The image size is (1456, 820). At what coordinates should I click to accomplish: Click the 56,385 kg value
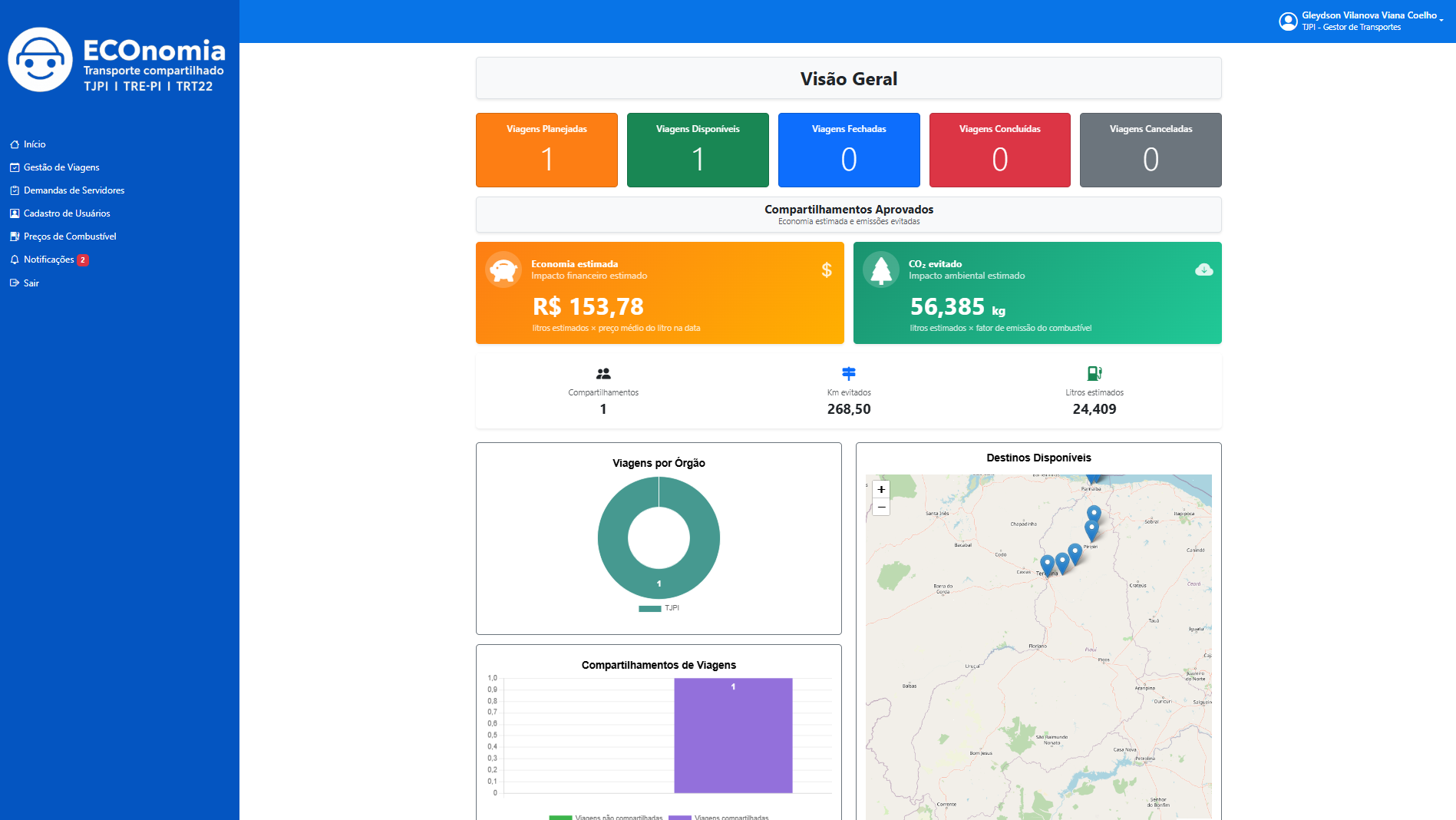click(x=958, y=307)
